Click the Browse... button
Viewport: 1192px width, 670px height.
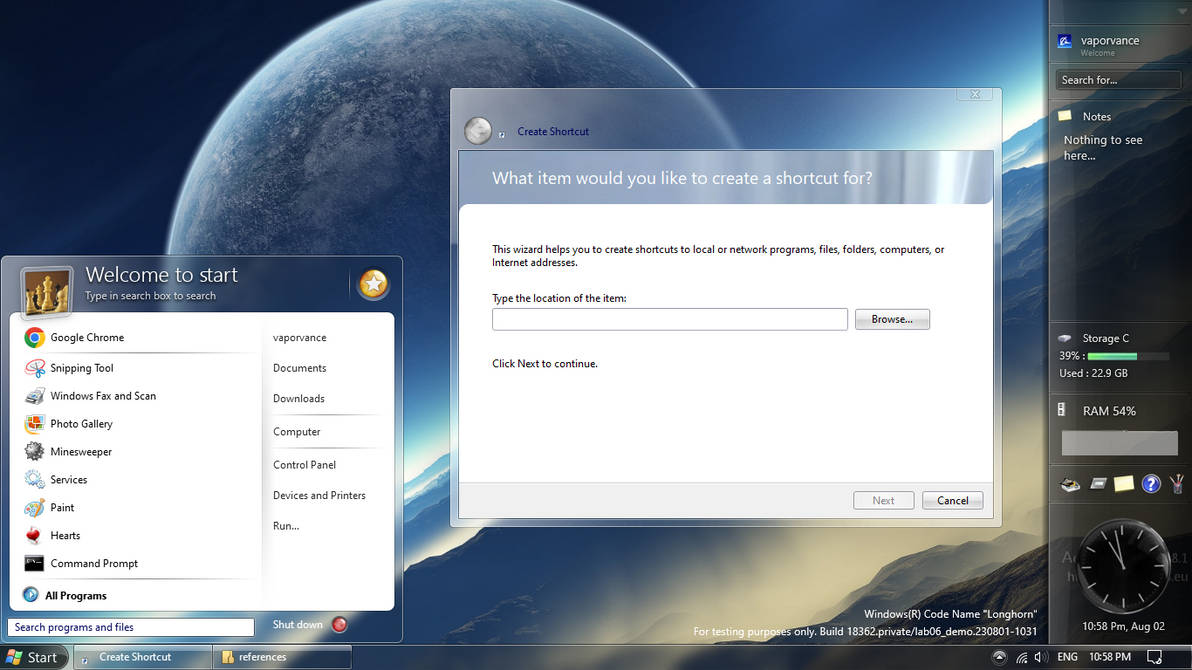coord(892,319)
